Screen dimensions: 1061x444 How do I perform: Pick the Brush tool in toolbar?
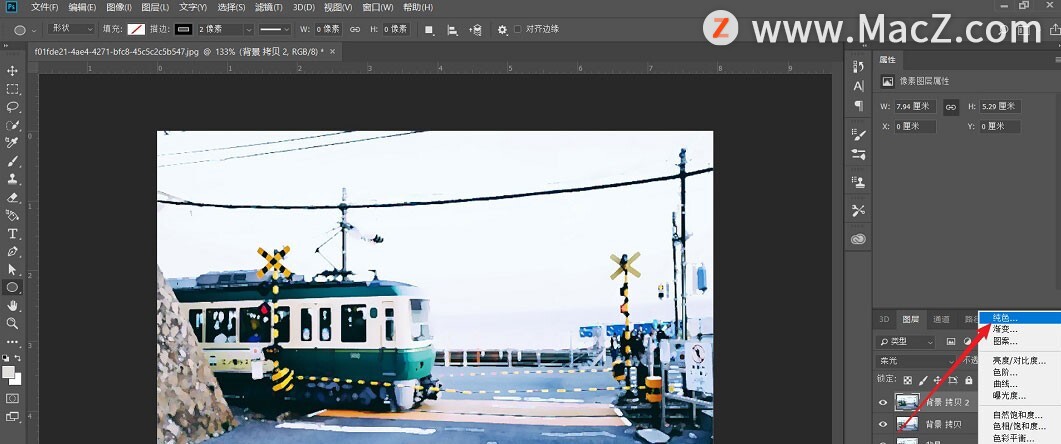pos(13,161)
